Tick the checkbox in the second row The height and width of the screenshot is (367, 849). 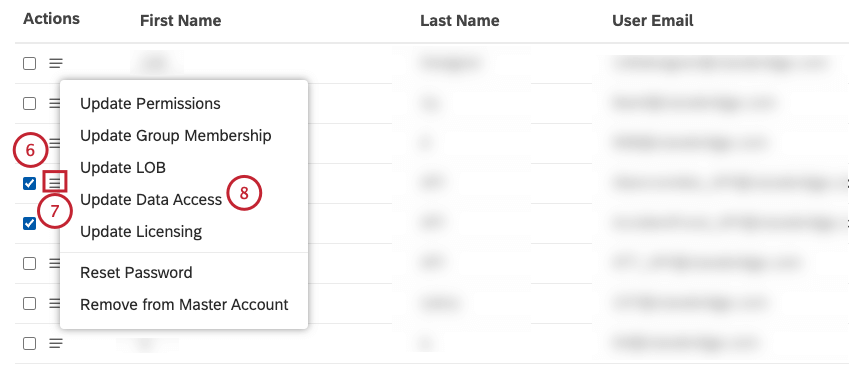[29, 103]
